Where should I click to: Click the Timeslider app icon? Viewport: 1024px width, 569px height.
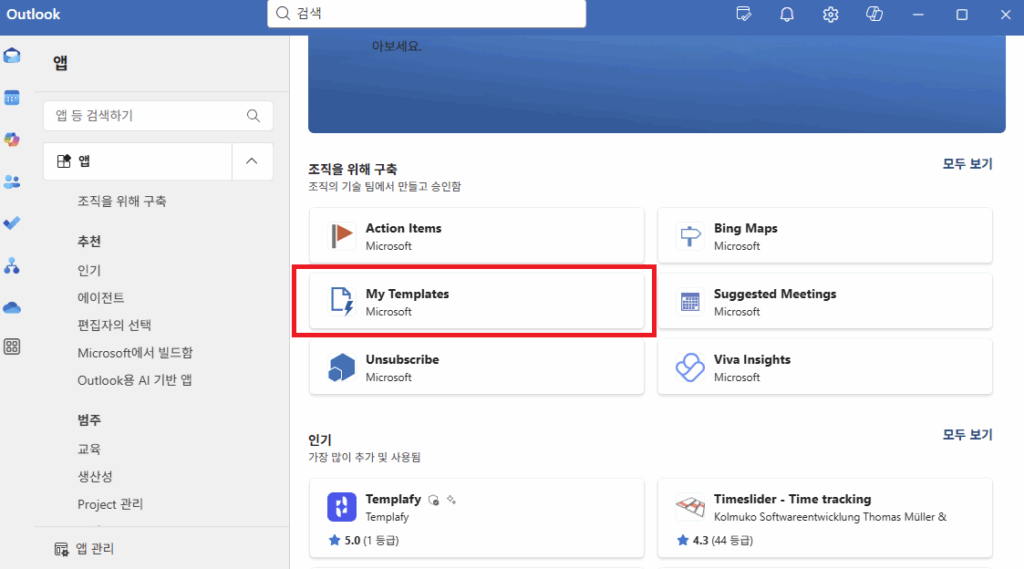690,507
